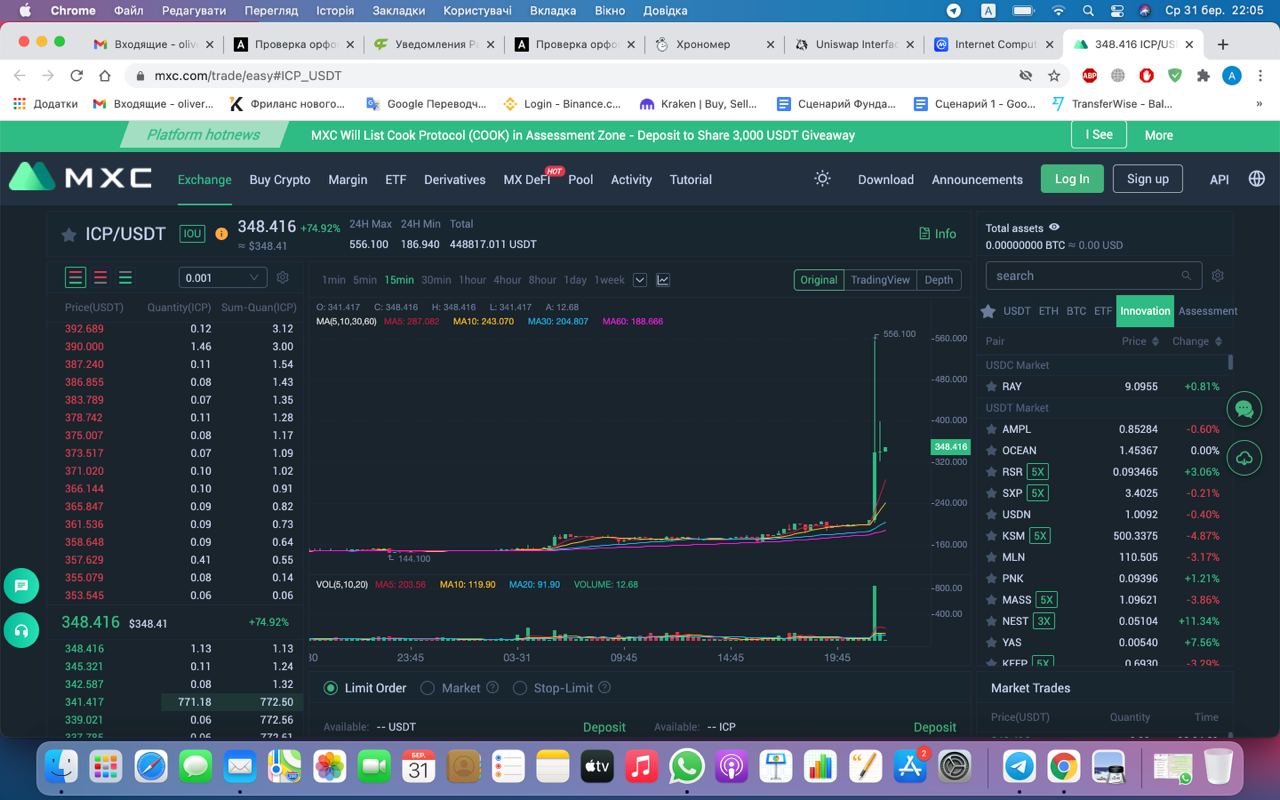Open message chat button on left edge

pos(21,586)
